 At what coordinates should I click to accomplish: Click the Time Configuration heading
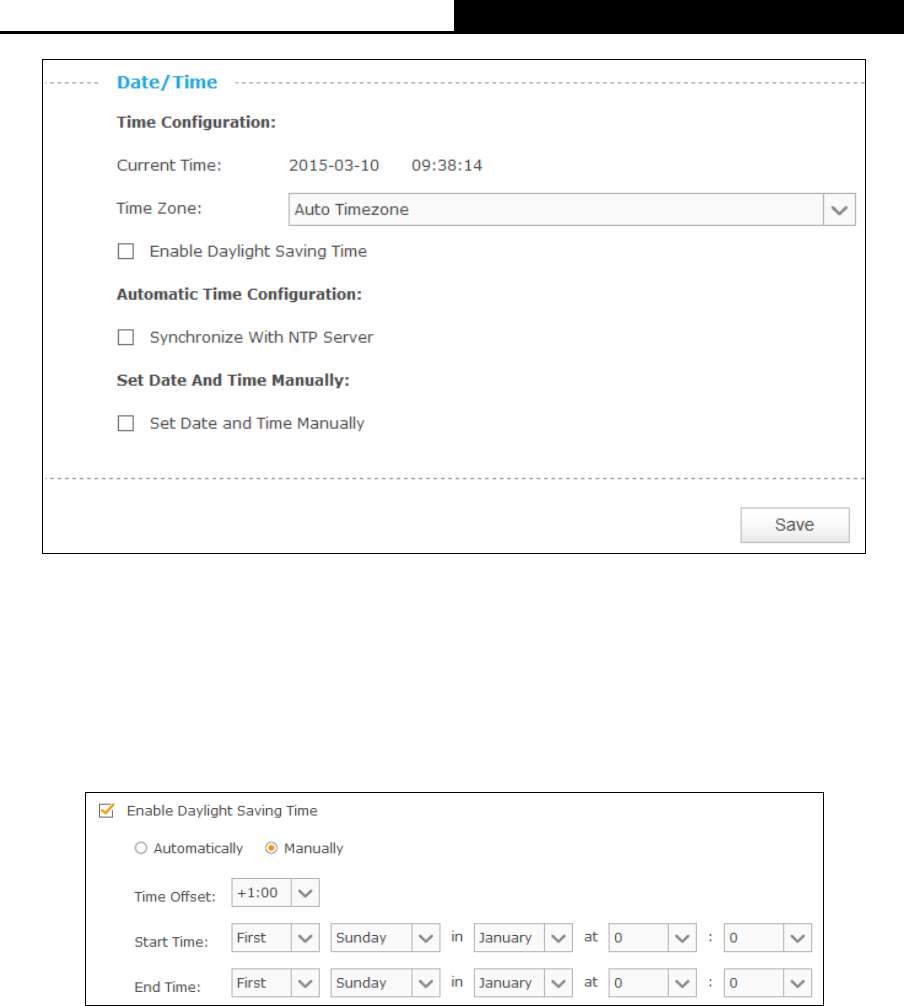(x=196, y=122)
